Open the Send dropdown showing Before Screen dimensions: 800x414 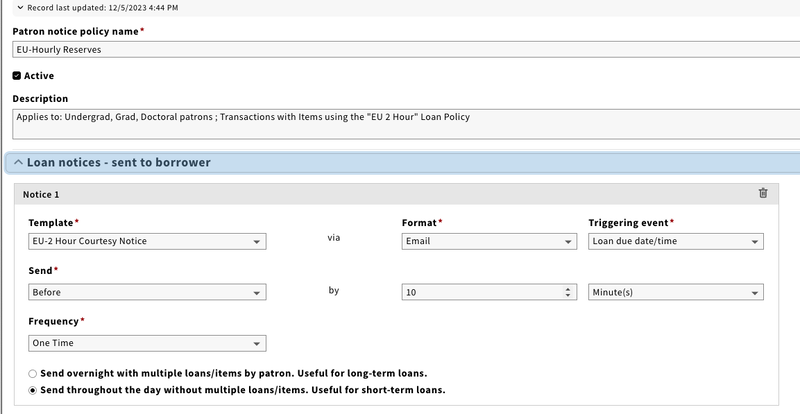pyautogui.click(x=147, y=292)
